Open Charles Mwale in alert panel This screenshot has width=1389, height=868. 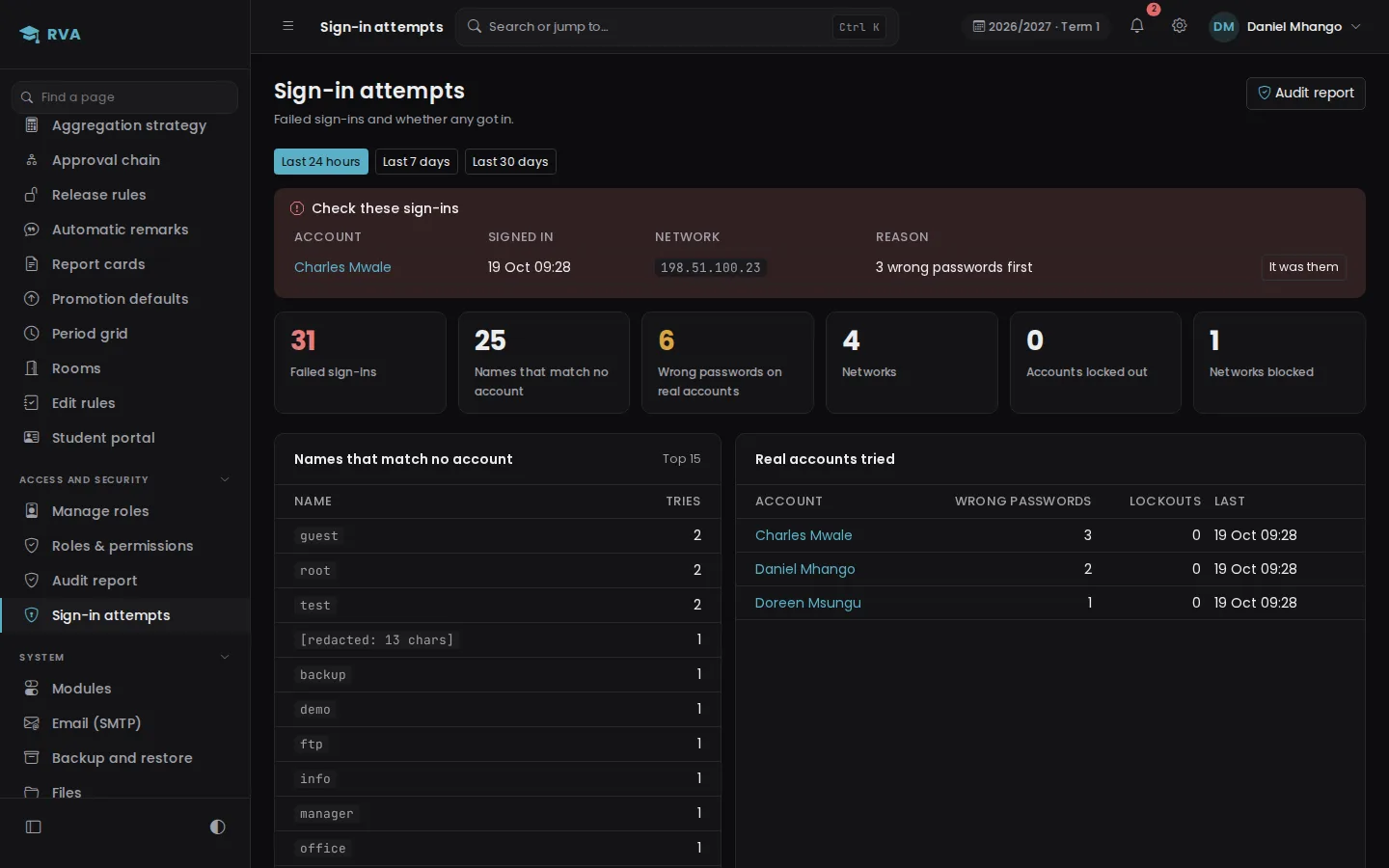tap(342, 267)
